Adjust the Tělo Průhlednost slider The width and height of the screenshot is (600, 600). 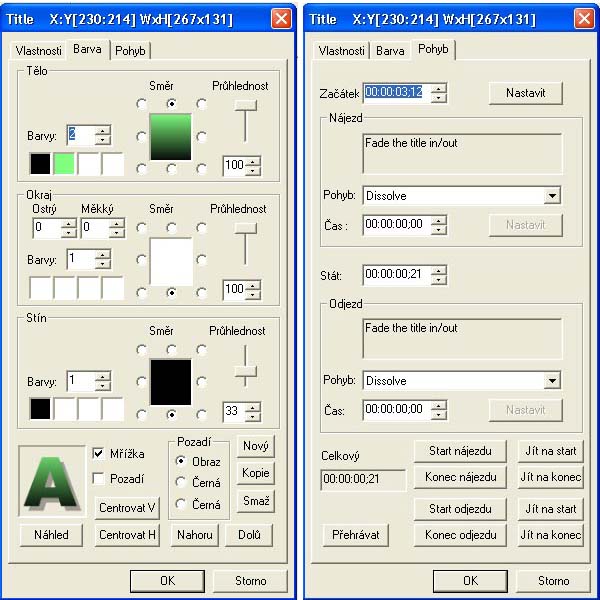point(245,107)
